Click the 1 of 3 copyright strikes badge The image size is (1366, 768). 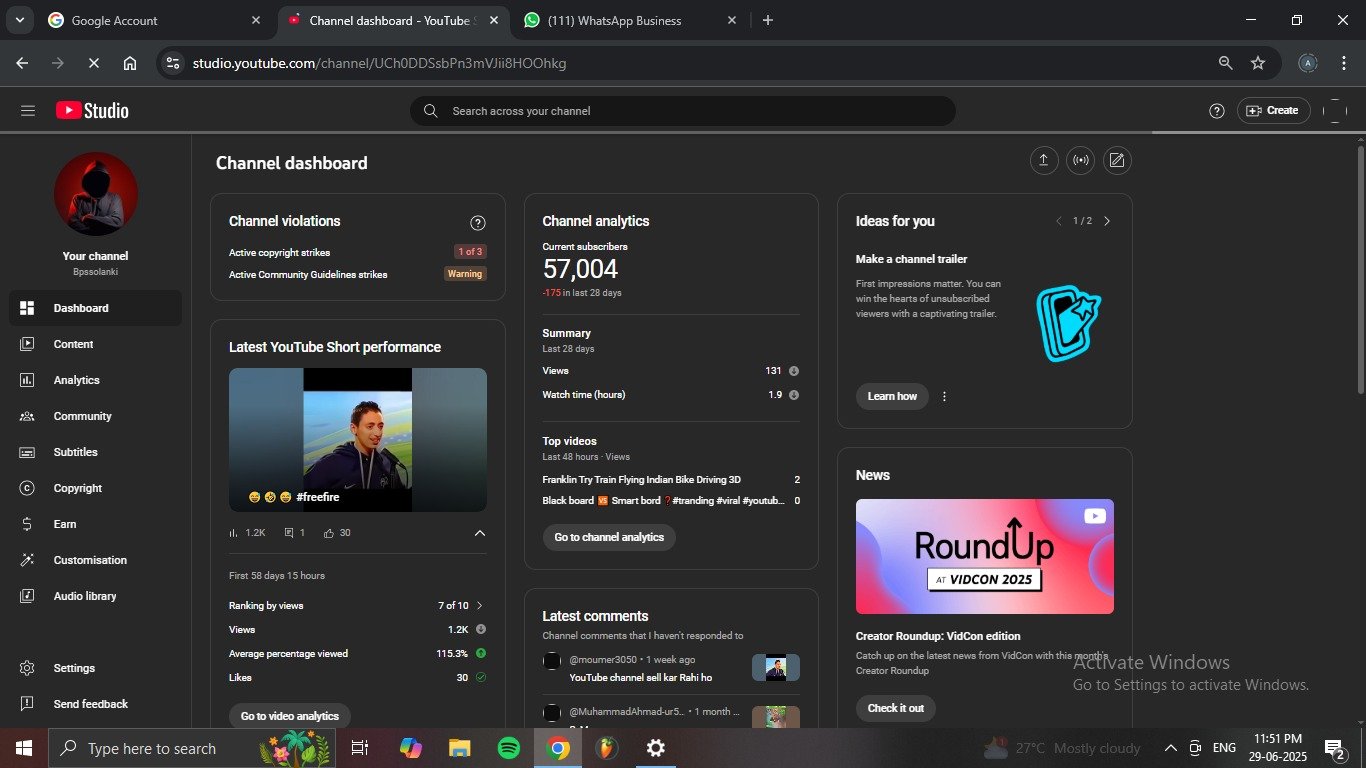tap(470, 252)
